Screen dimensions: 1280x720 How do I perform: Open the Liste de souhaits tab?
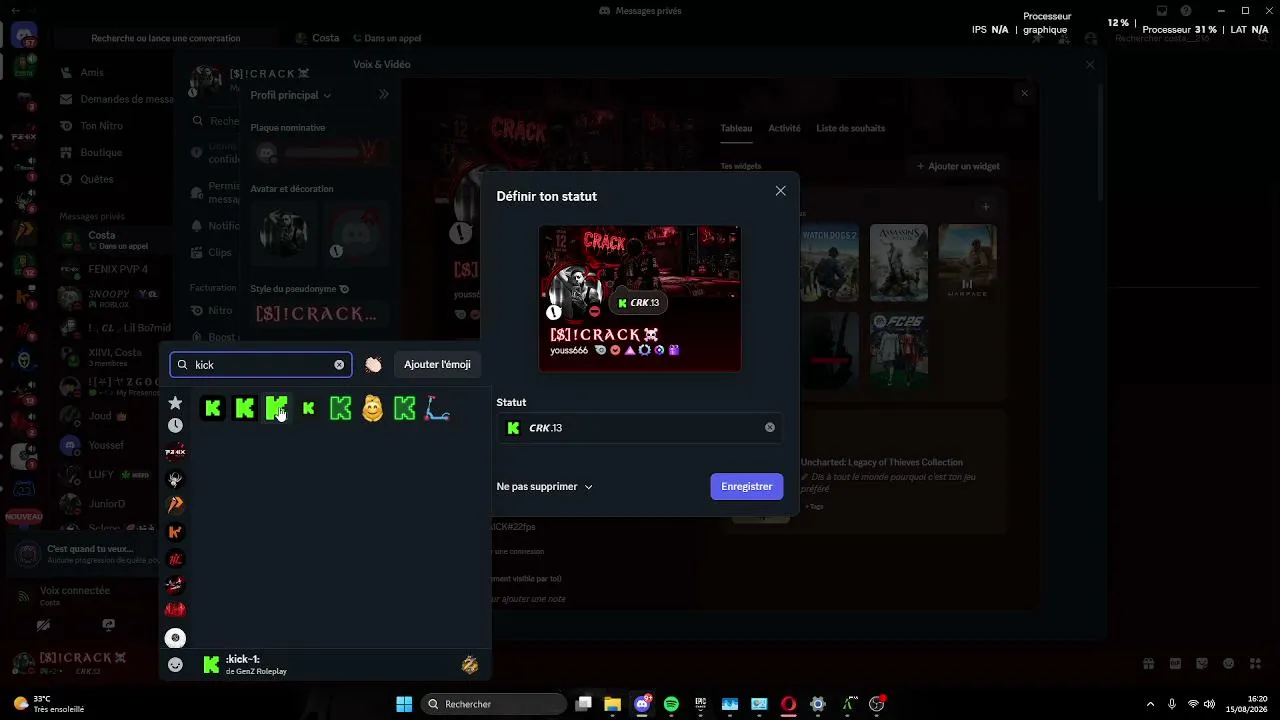click(850, 128)
